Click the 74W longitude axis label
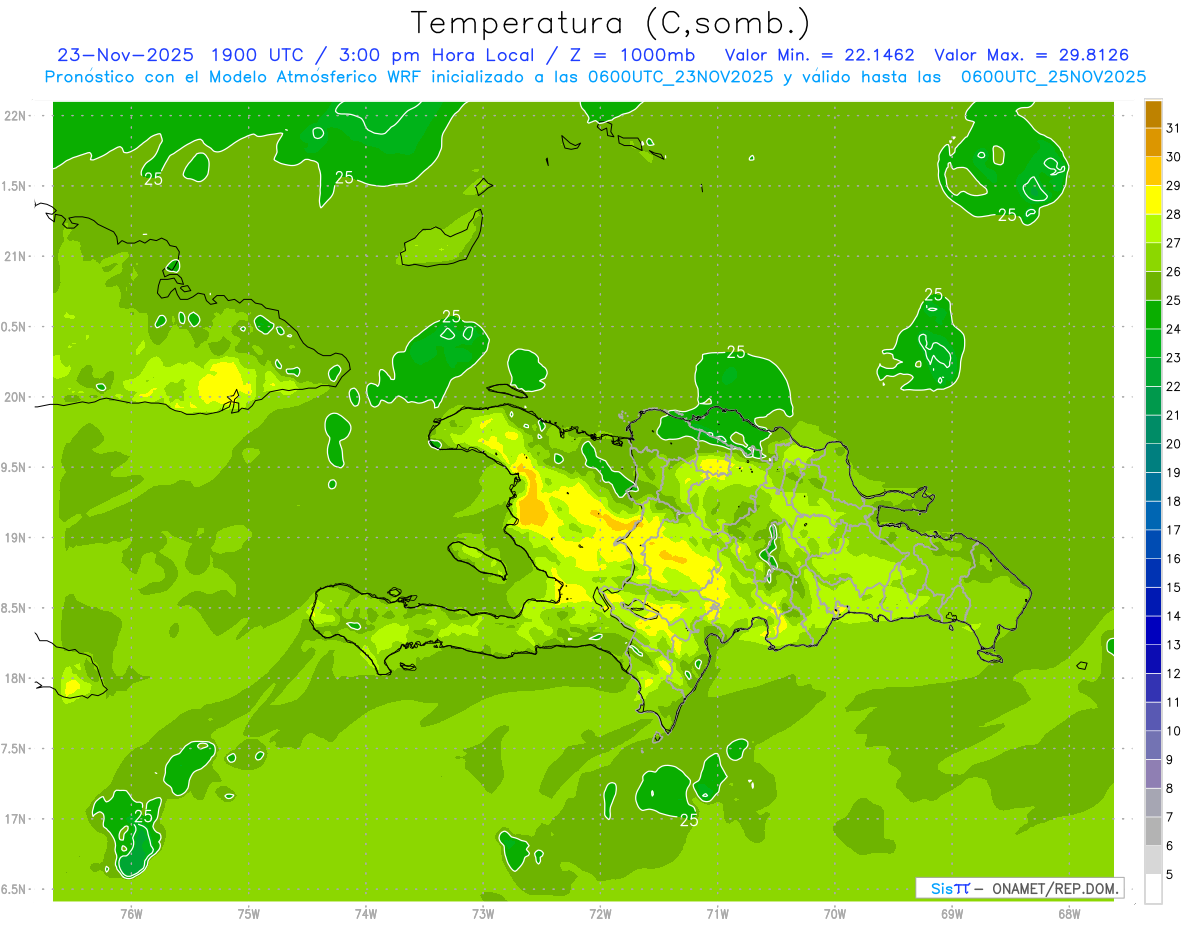 tap(366, 913)
